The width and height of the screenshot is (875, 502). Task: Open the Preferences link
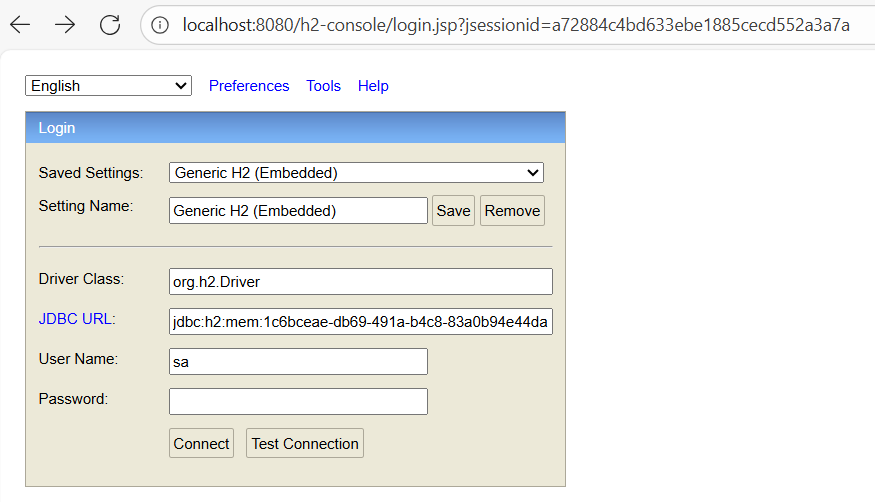tap(249, 86)
